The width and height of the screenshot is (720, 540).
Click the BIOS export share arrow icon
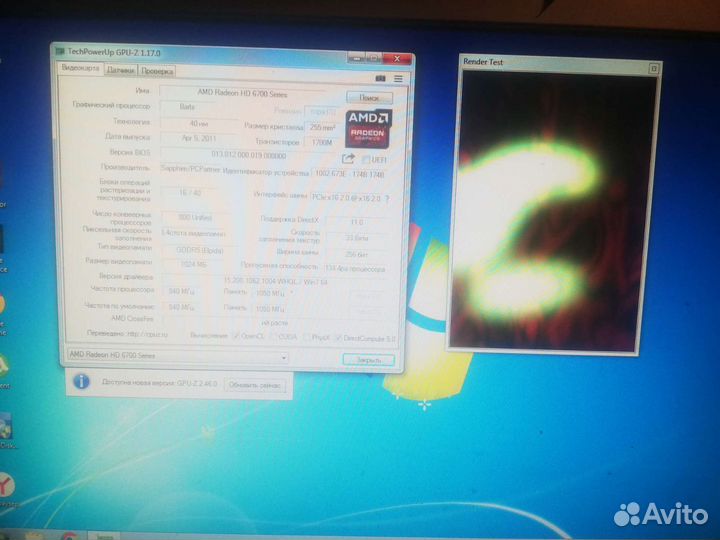(348, 158)
